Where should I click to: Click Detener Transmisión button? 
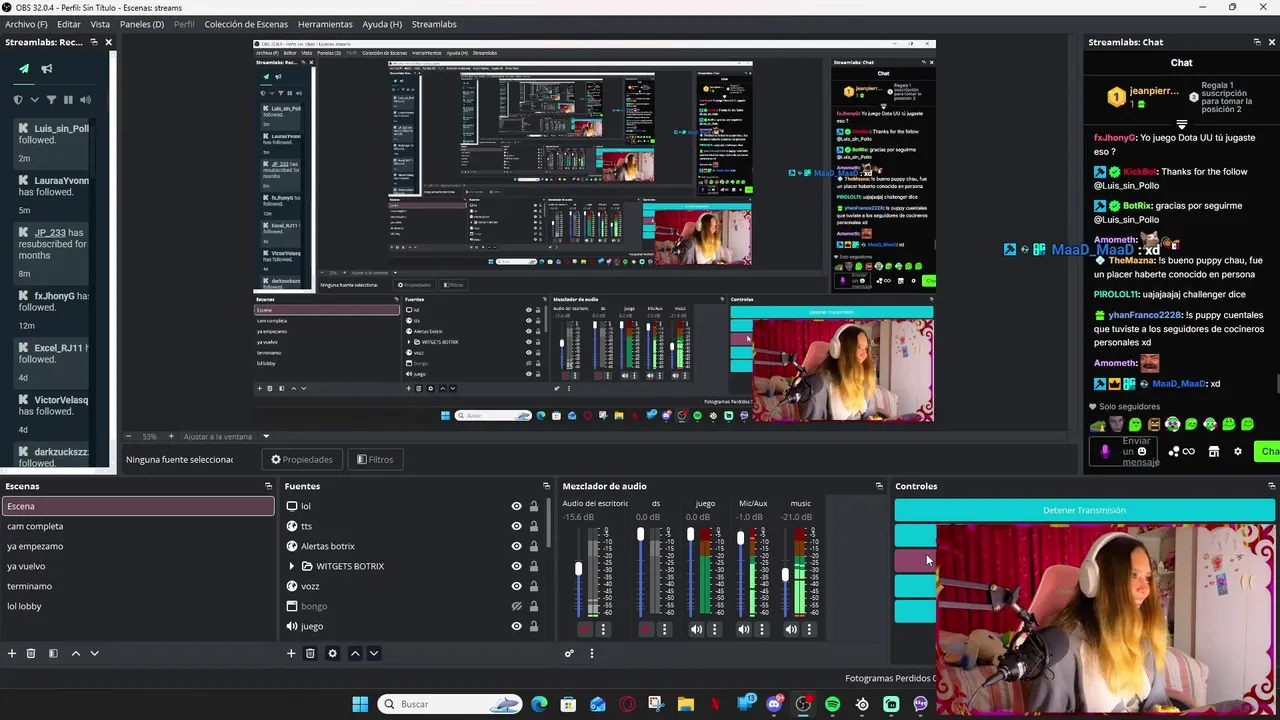(1084, 510)
